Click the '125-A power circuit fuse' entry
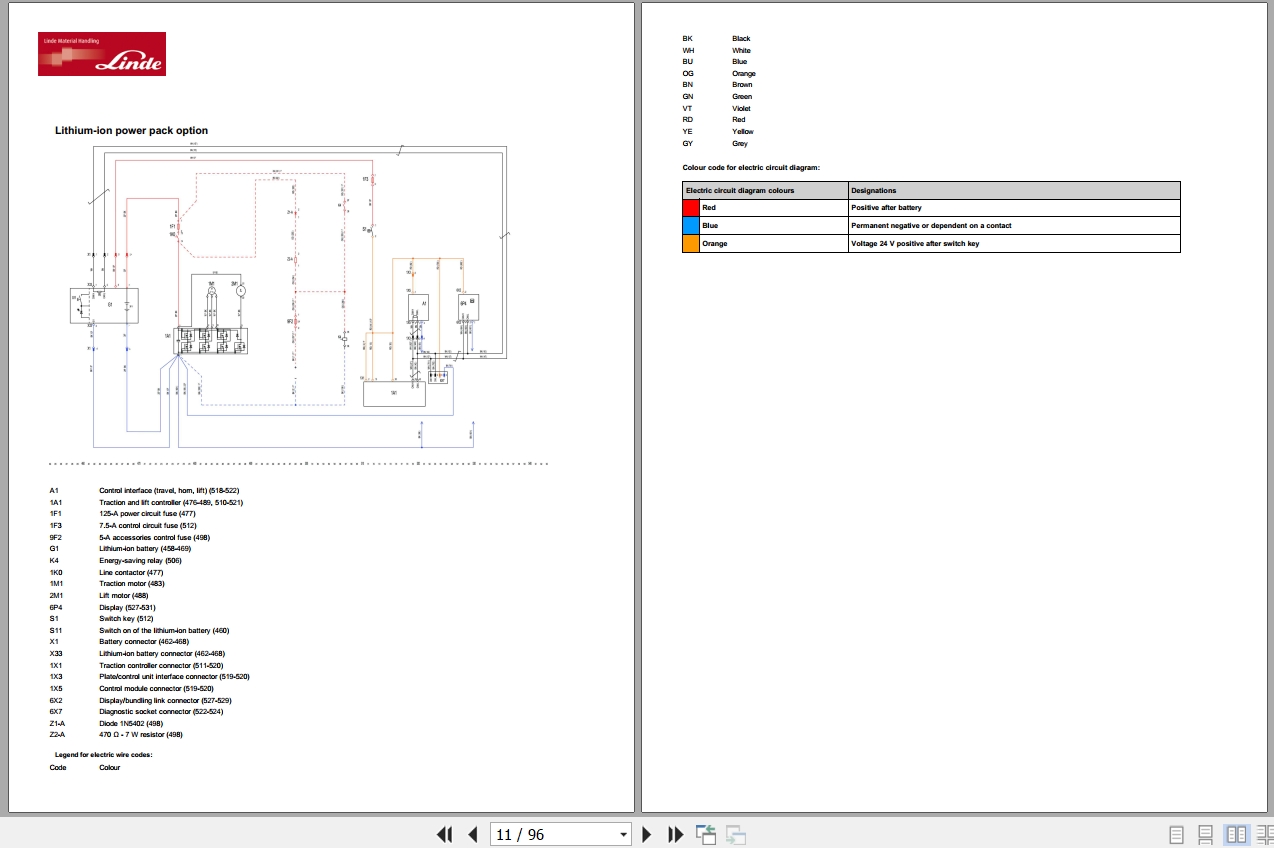Viewport: 1274px width, 848px height. (147, 514)
